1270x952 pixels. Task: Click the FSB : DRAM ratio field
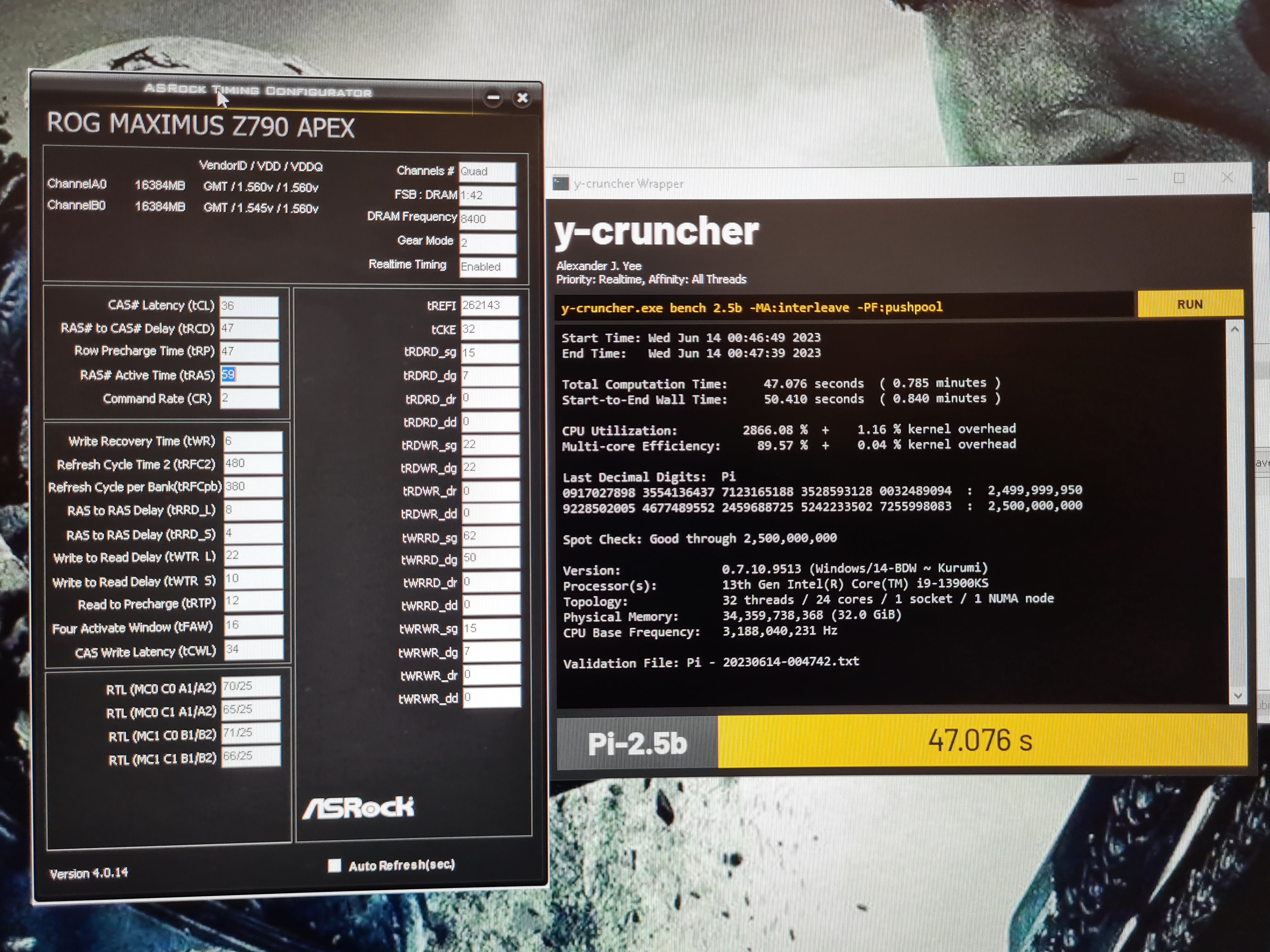click(x=488, y=196)
